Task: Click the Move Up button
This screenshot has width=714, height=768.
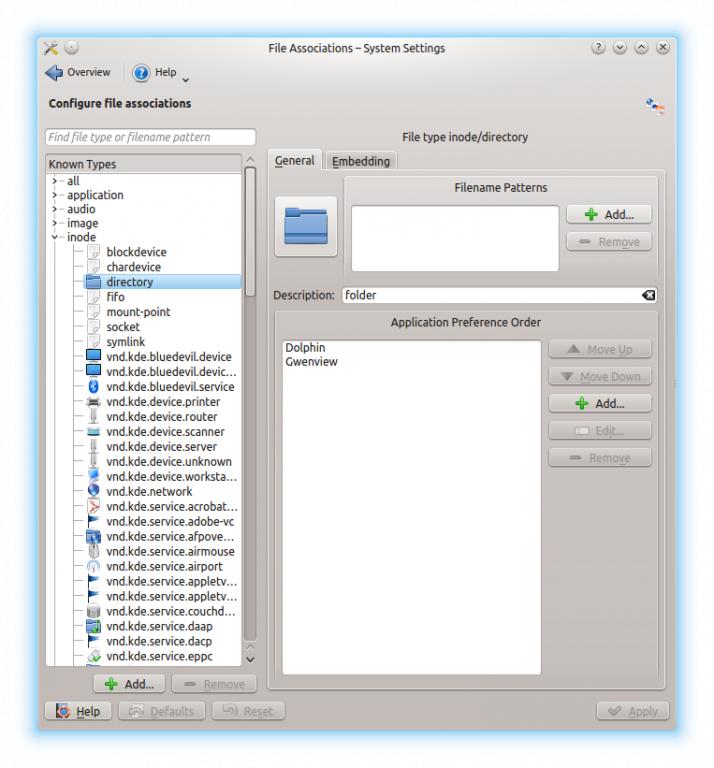Action: pos(600,349)
